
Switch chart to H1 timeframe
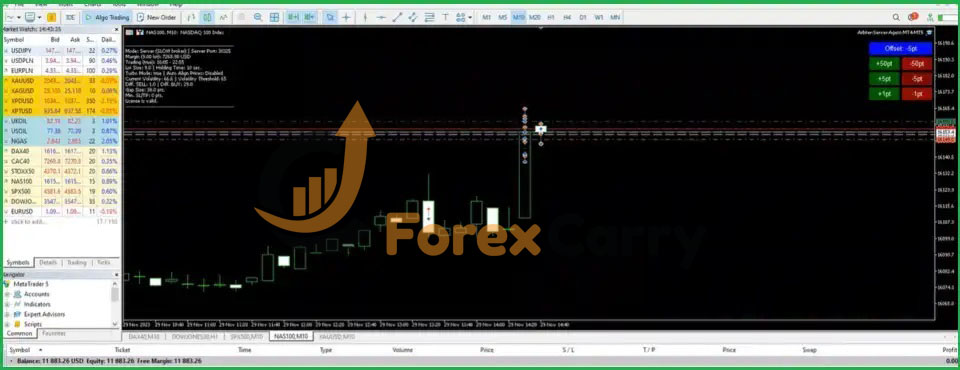pos(550,17)
